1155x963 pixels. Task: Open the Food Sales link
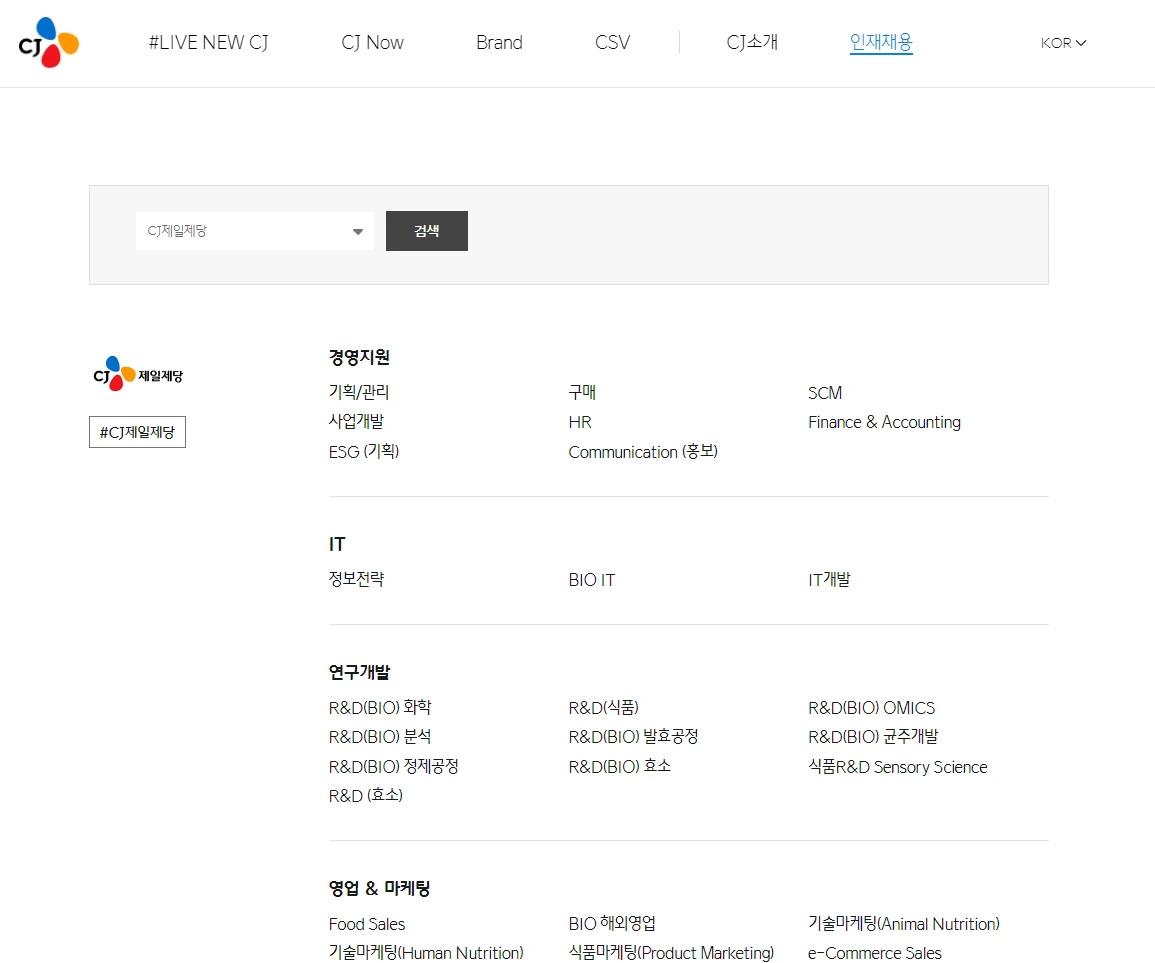(x=367, y=924)
